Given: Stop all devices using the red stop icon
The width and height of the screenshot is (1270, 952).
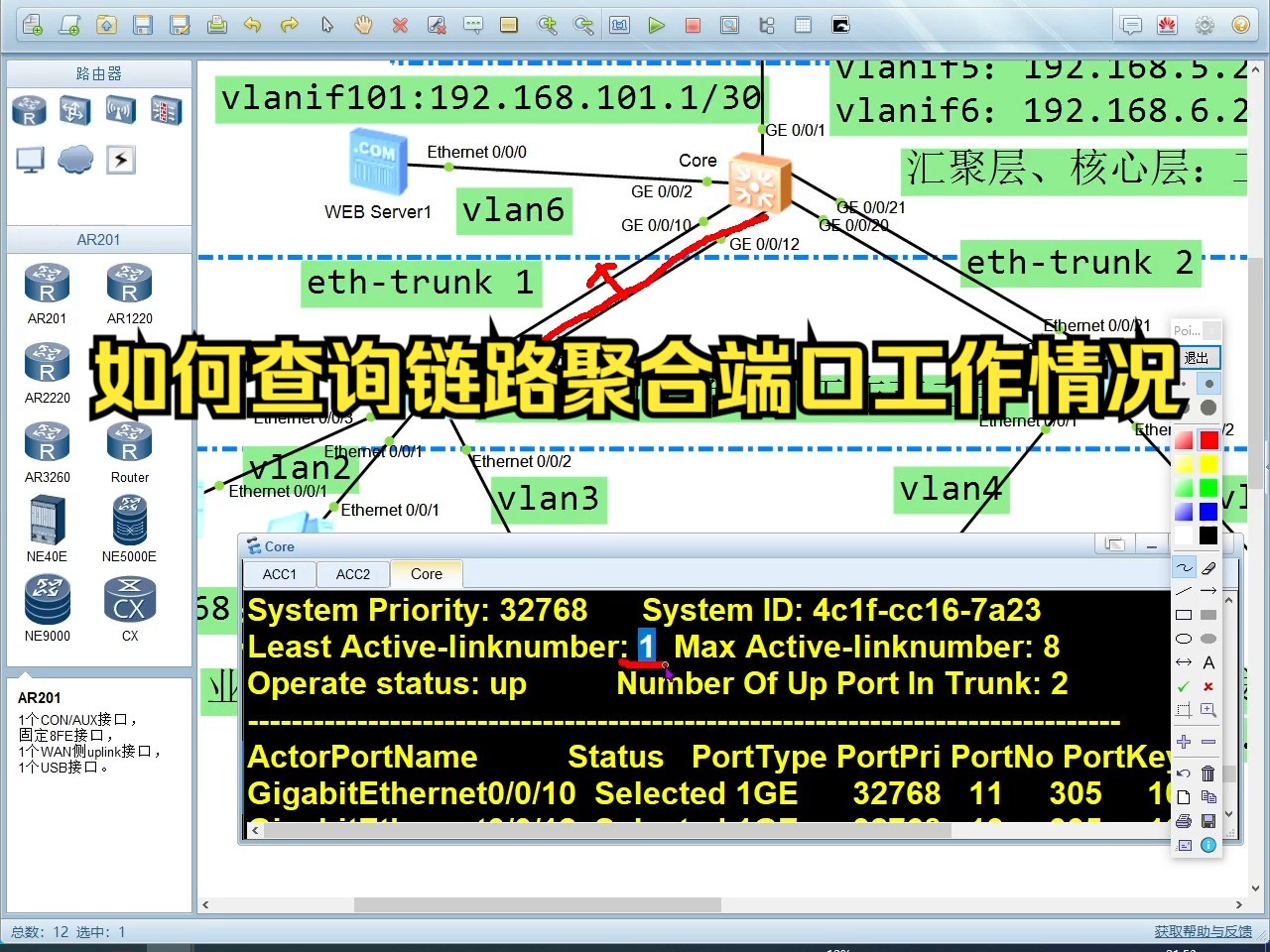Looking at the screenshot, I should 692,25.
